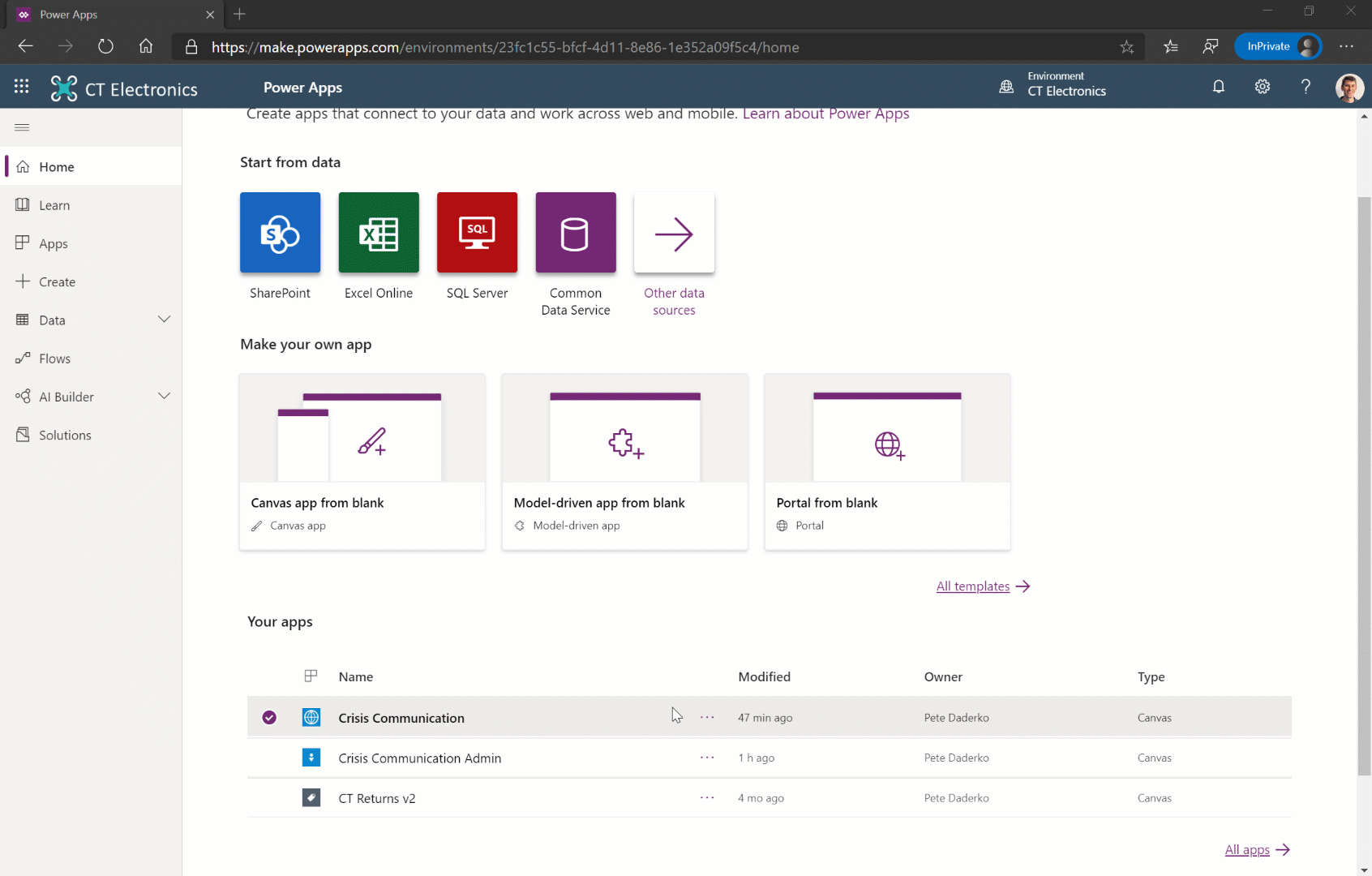The image size is (1372, 876).
Task: Click the CT Electronics logo icon
Action: [x=64, y=88]
